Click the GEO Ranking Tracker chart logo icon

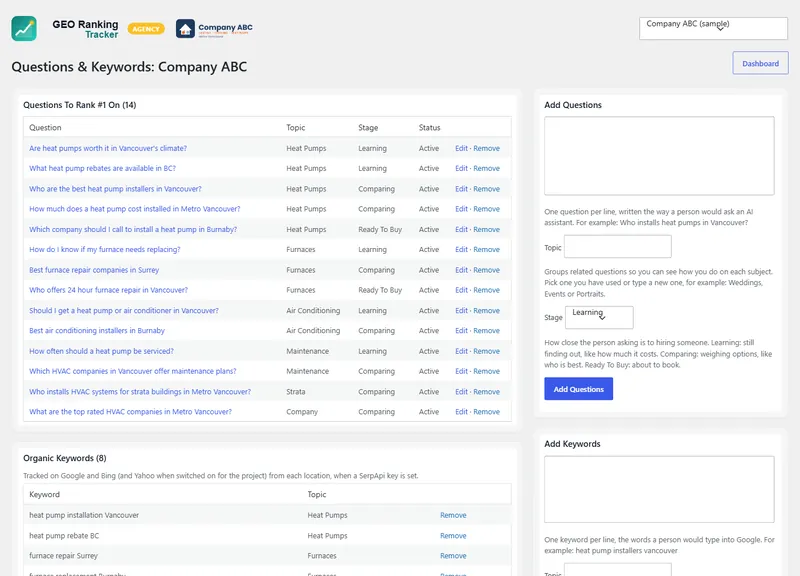point(24,29)
